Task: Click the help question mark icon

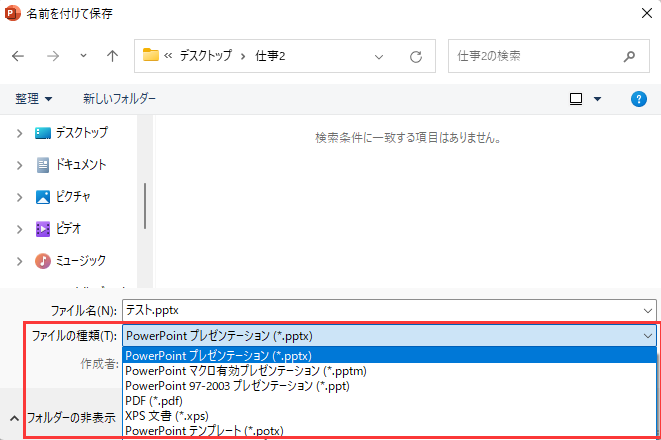Action: [x=639, y=99]
